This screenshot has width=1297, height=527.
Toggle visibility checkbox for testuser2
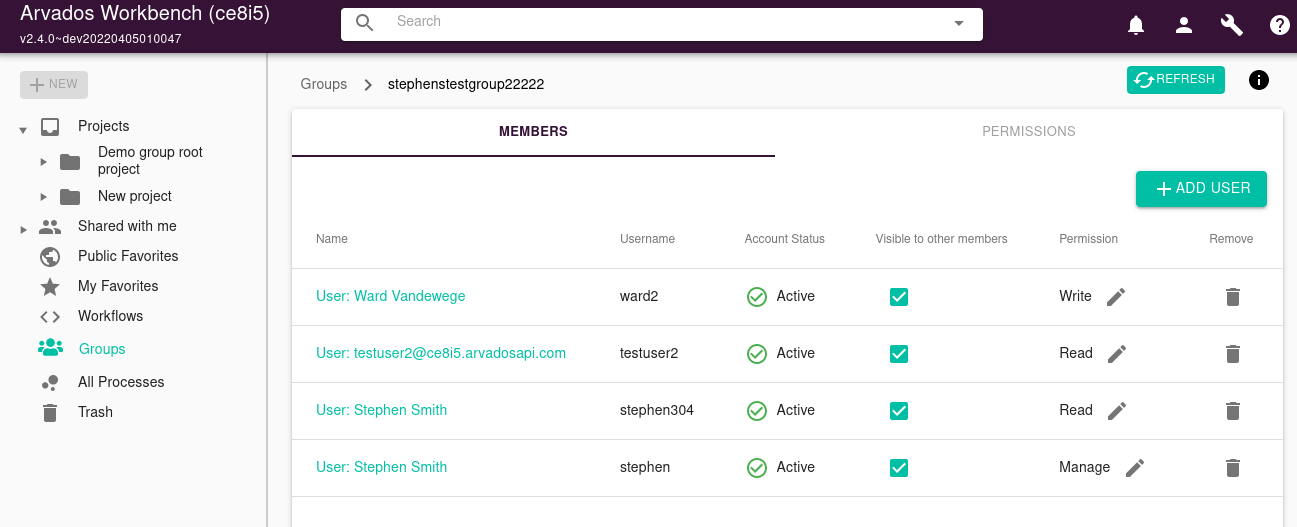point(899,354)
